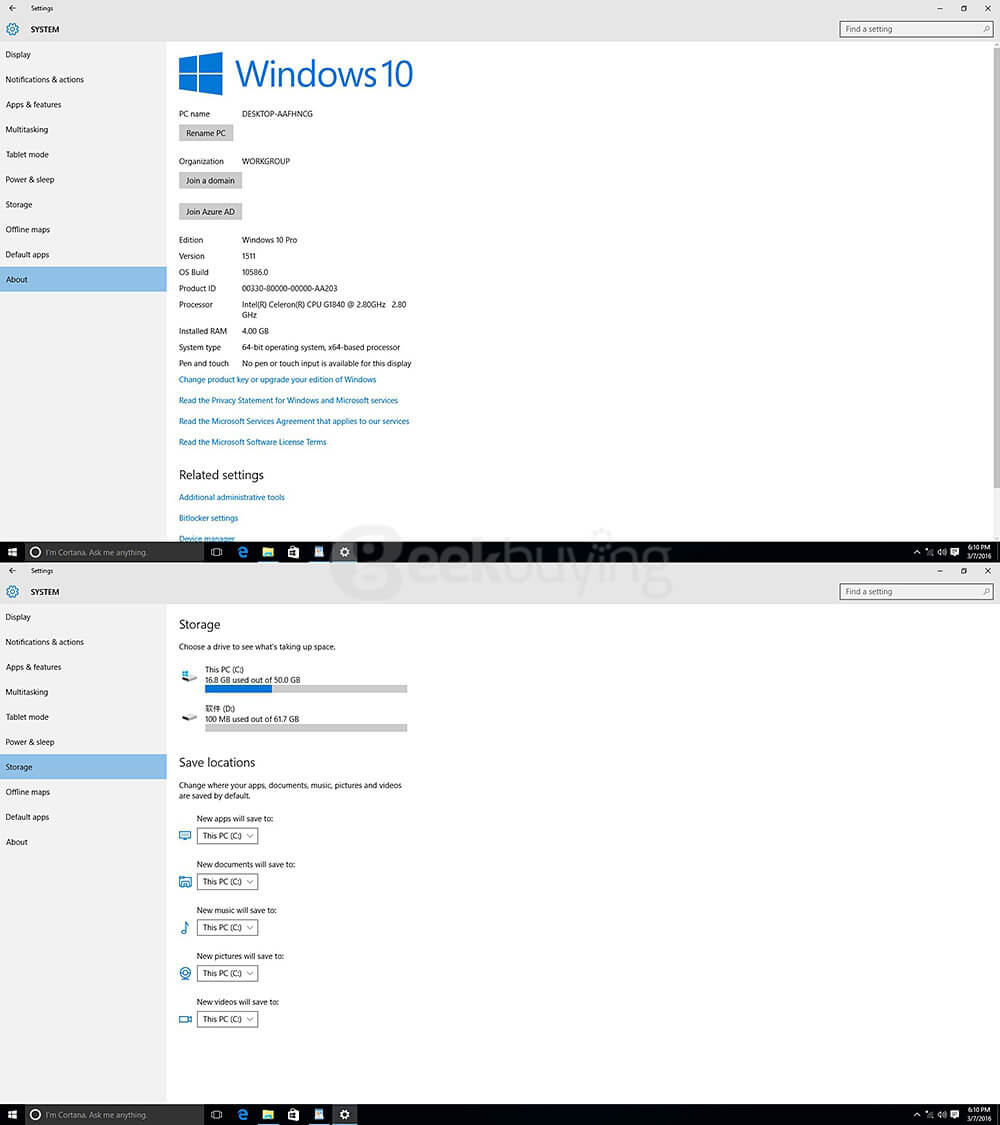Screen dimensions: 1000x1125
Task: Click the D: drive icon in Storage
Action: click(x=189, y=717)
